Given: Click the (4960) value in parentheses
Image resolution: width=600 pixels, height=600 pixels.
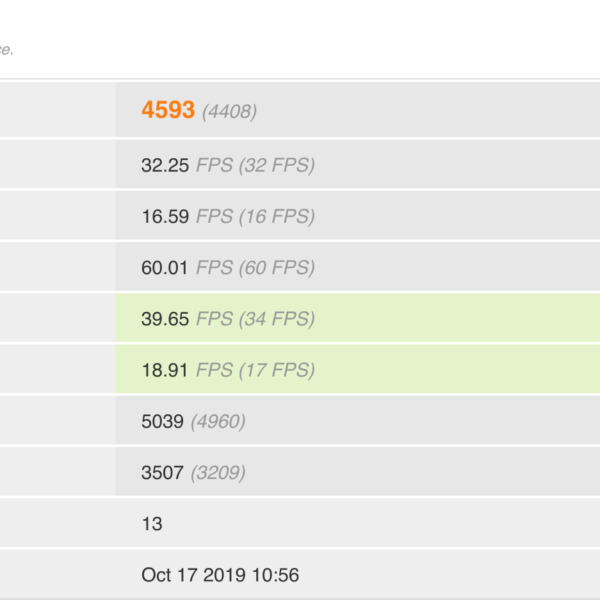Looking at the screenshot, I should tap(217, 421).
